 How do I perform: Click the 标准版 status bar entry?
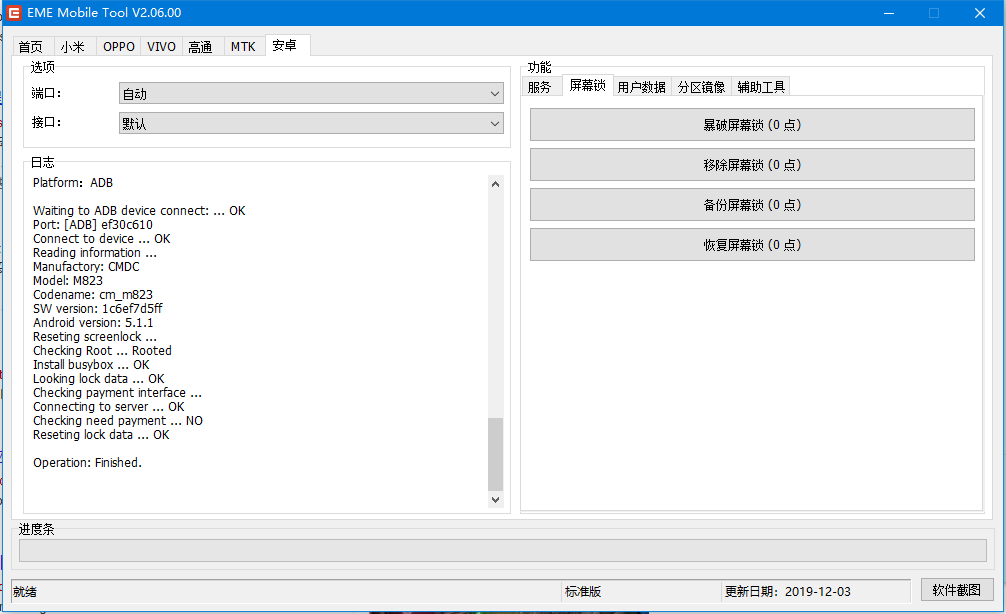pyautogui.click(x=583, y=592)
